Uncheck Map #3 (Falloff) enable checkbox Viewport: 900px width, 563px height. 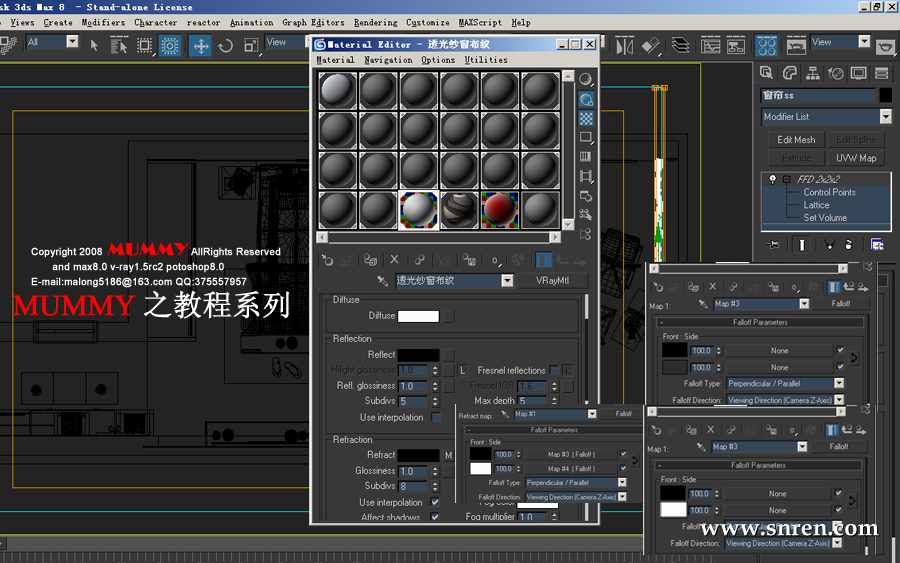coord(623,454)
